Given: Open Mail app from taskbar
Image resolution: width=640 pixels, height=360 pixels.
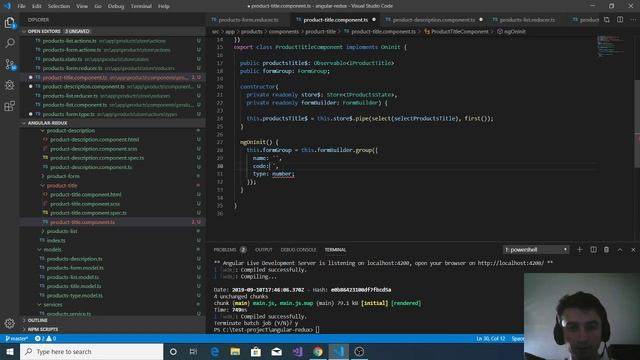Looking at the screenshot, I should click(x=276, y=351).
